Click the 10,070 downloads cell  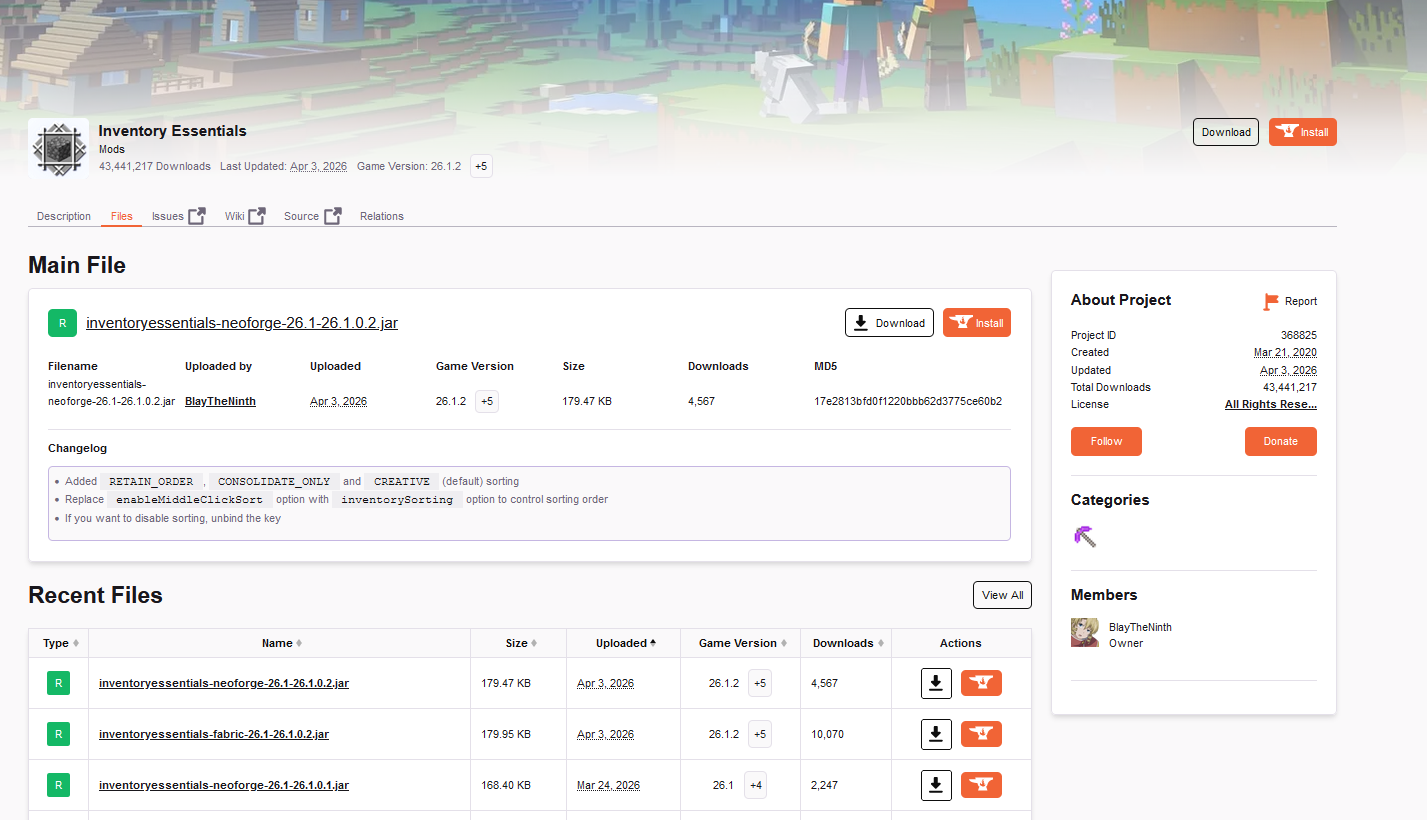827,734
